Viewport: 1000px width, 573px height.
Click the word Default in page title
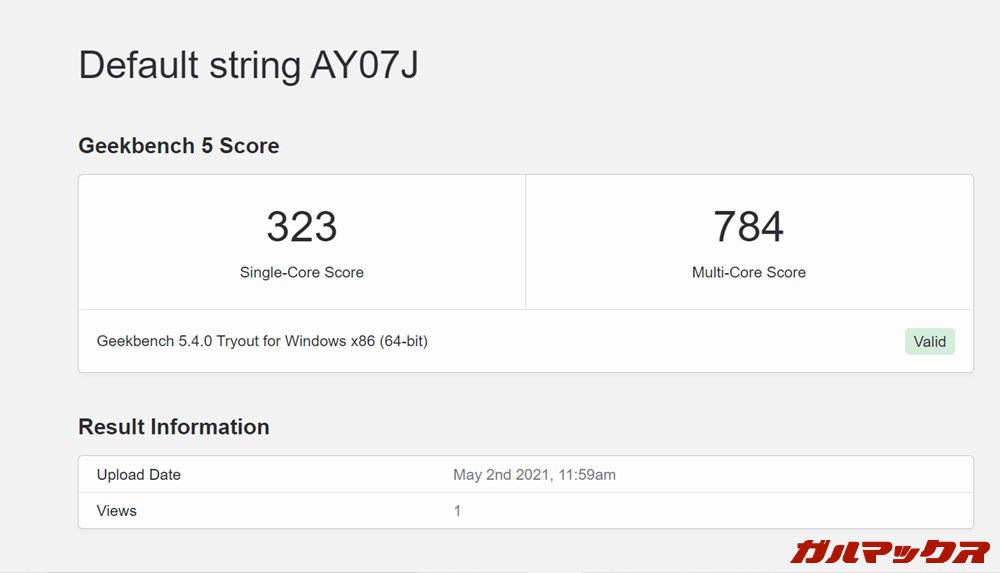(139, 66)
